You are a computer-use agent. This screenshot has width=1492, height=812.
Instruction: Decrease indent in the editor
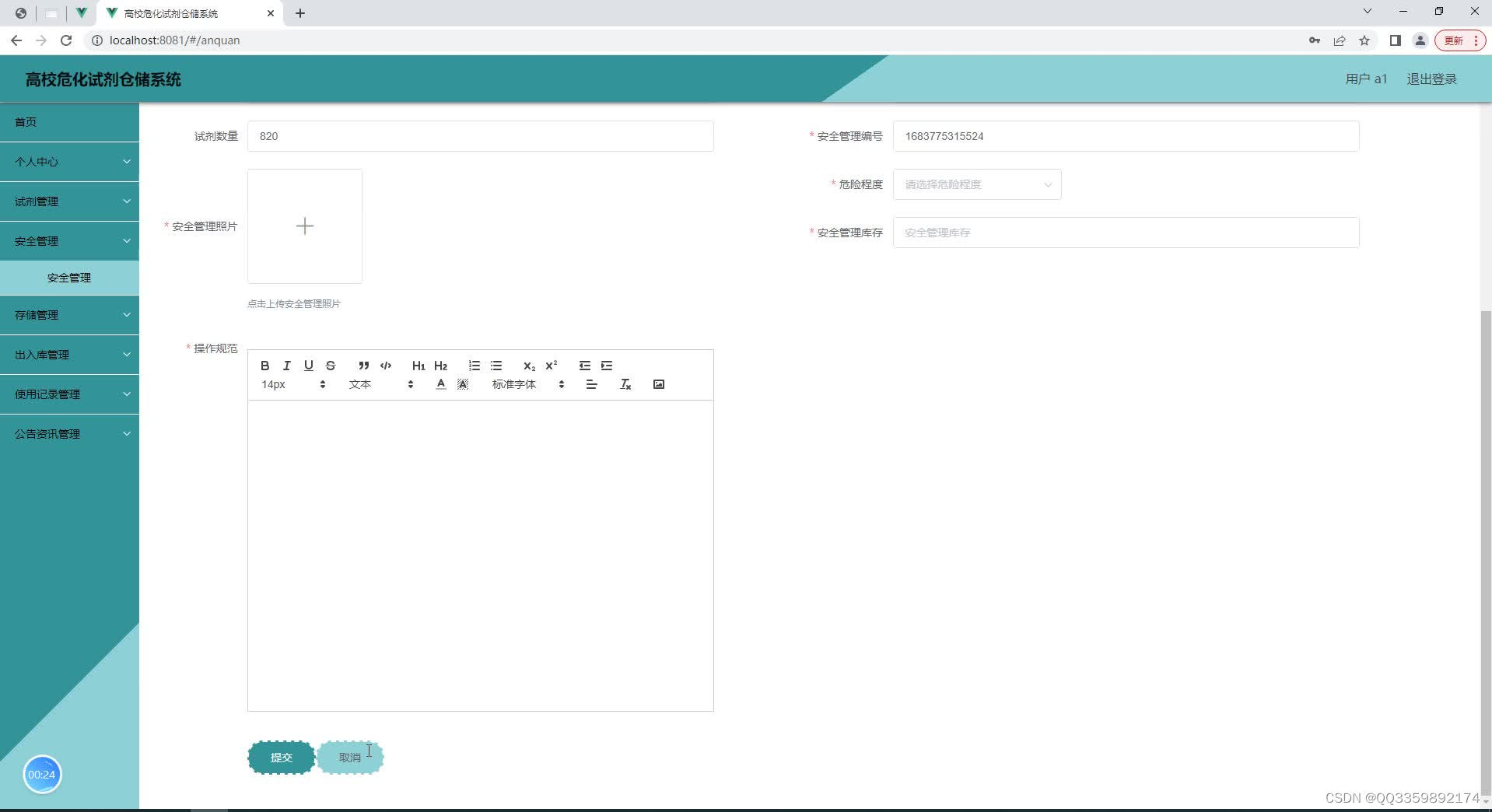pos(585,366)
